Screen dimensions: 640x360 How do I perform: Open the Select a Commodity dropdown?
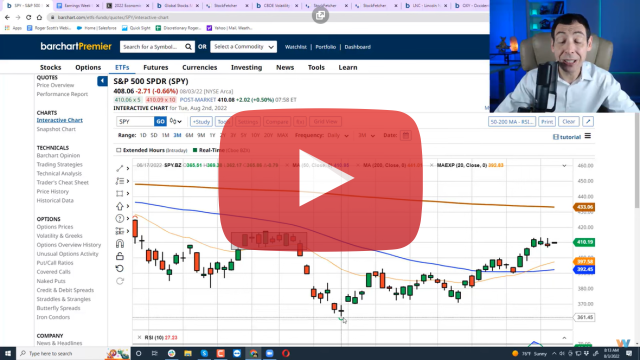243,47
